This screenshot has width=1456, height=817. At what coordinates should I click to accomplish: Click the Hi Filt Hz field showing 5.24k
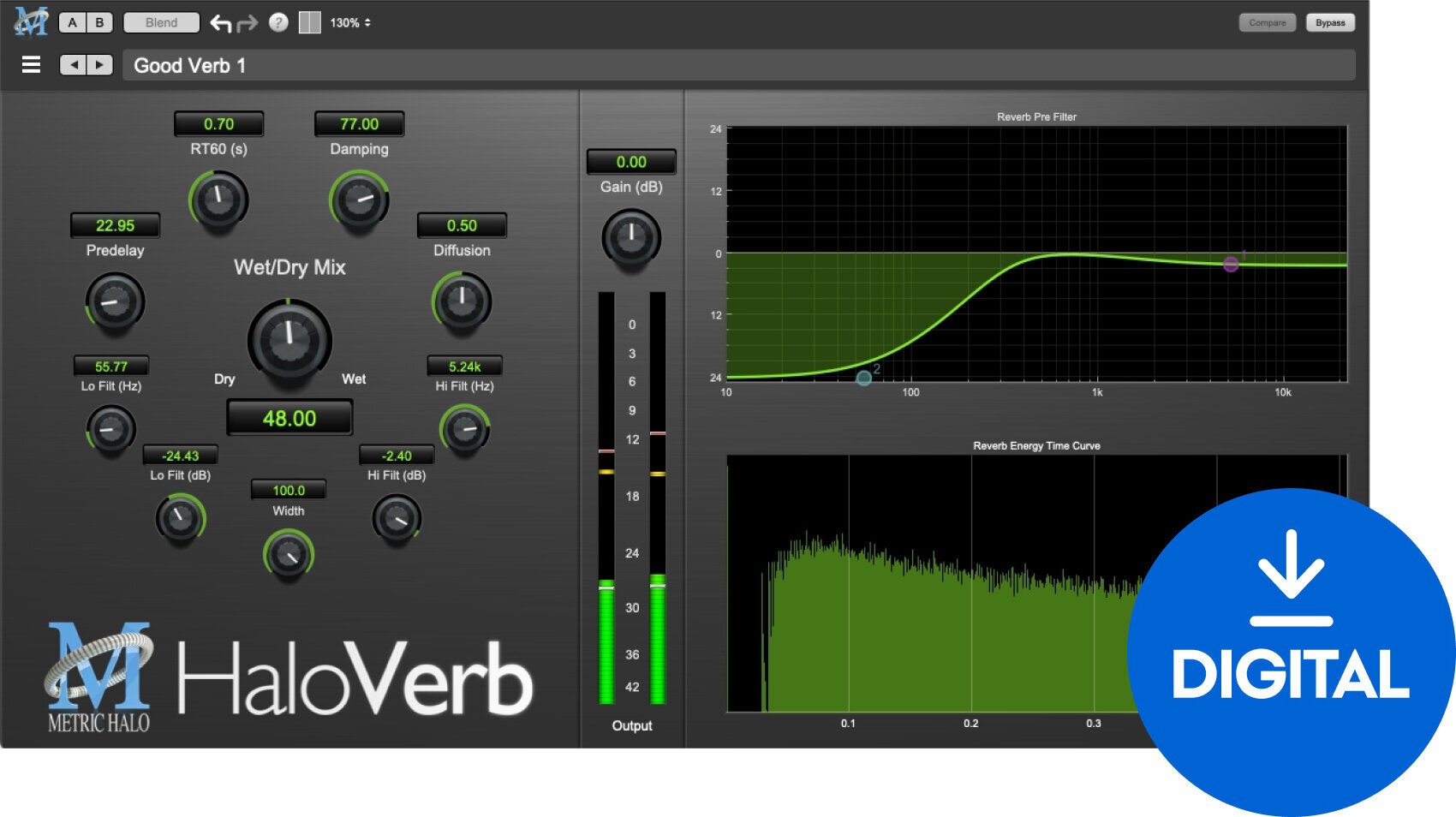pos(464,366)
